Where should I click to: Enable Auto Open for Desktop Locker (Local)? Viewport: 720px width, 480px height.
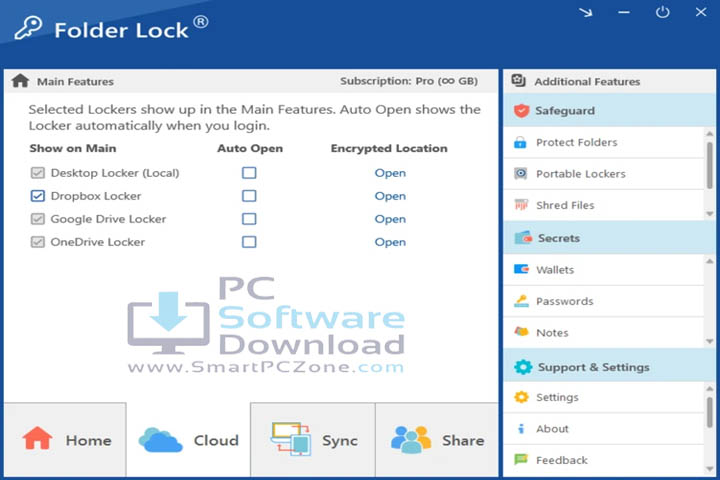(249, 173)
